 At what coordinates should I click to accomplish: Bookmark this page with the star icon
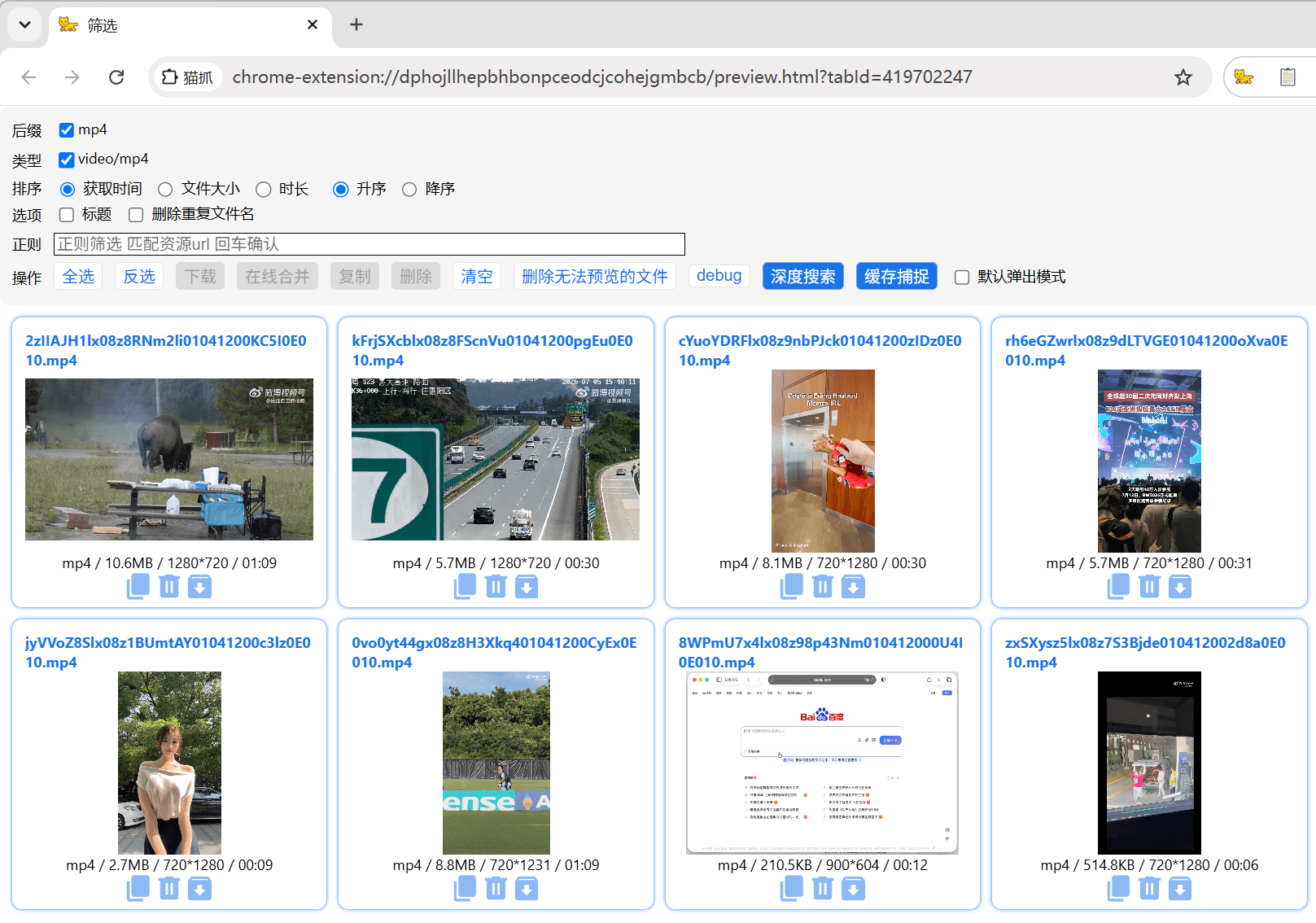pos(1183,77)
